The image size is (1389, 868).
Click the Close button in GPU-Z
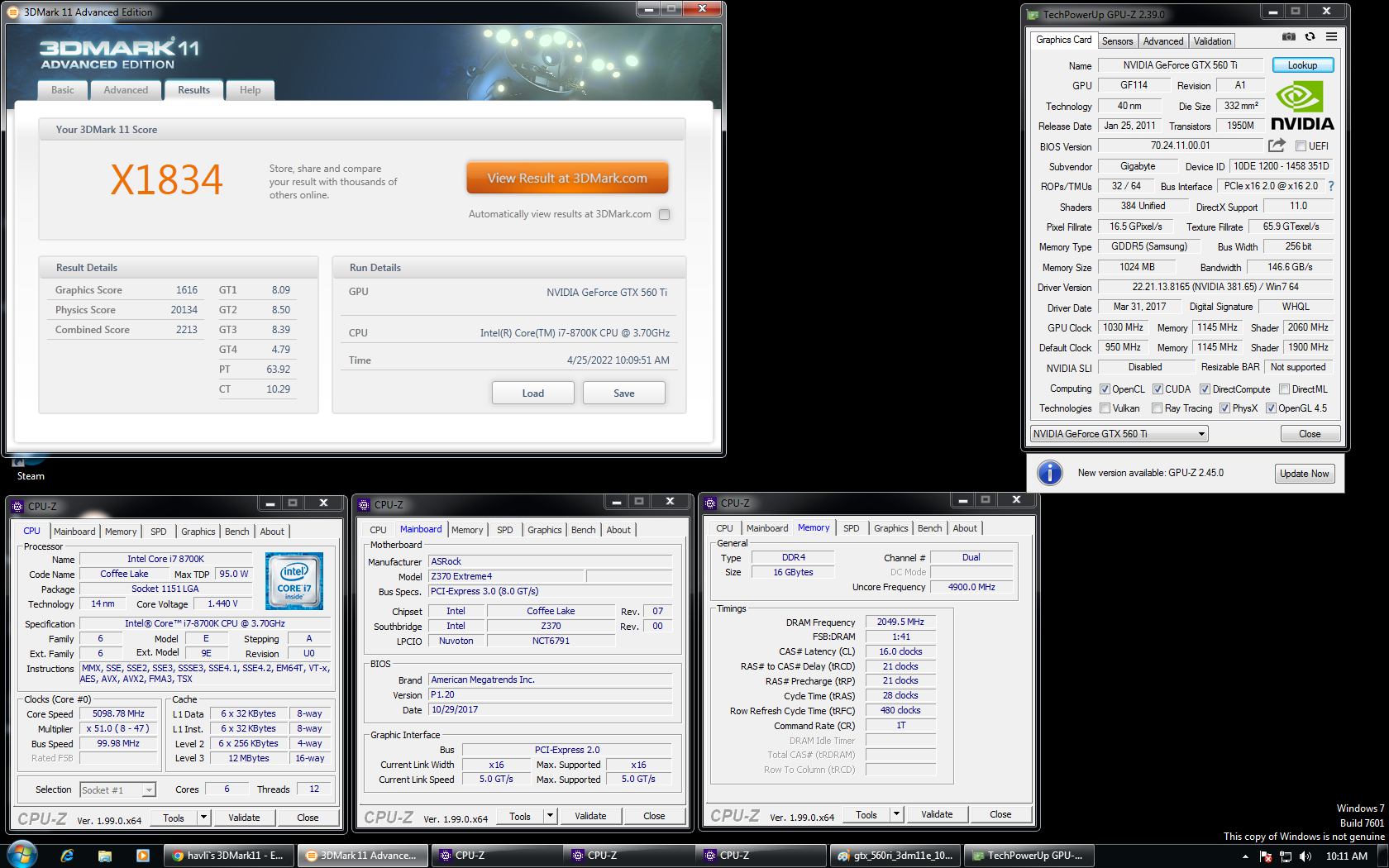1310,434
